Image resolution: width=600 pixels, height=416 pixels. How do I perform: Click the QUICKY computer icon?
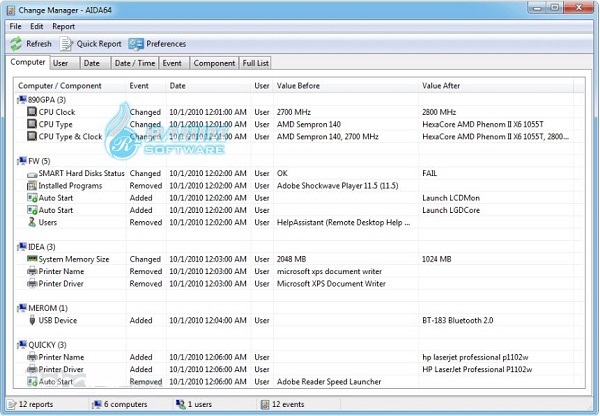click(x=22, y=345)
